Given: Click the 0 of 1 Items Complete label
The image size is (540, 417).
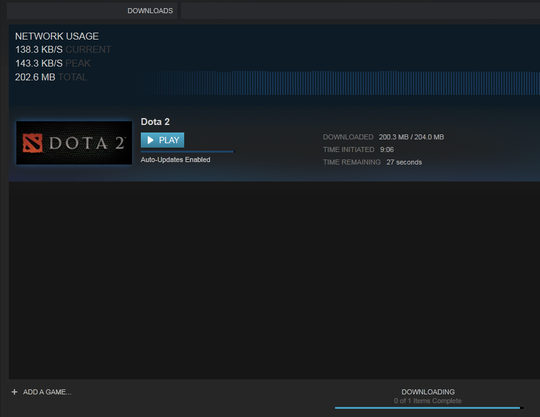Looking at the screenshot, I should [428, 401].
